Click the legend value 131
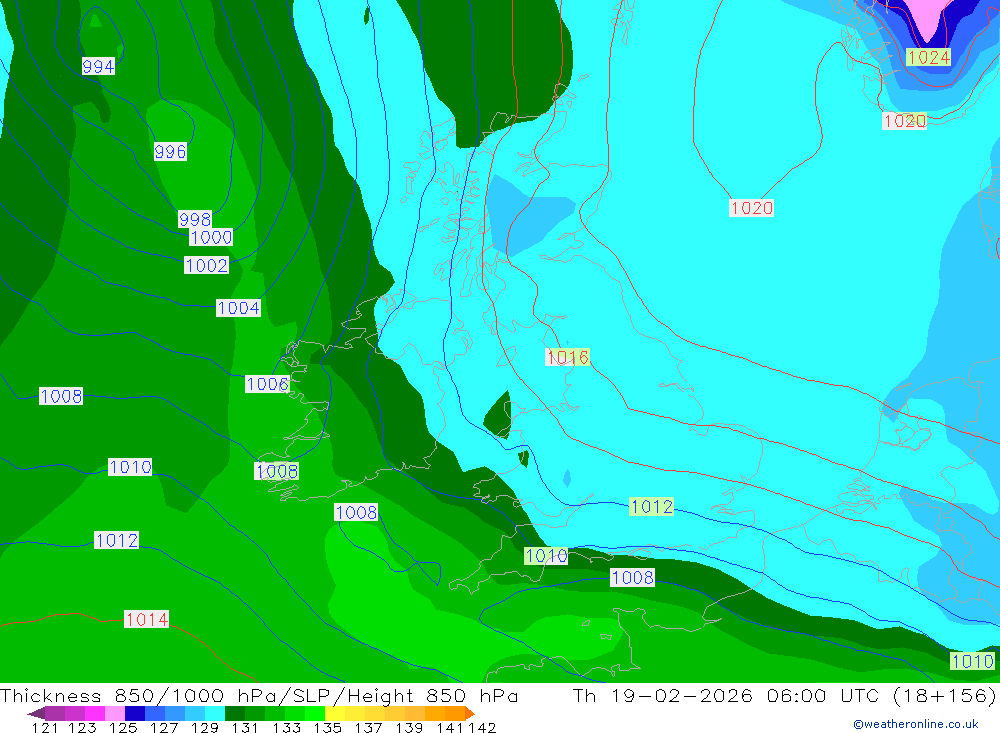 click(x=245, y=728)
